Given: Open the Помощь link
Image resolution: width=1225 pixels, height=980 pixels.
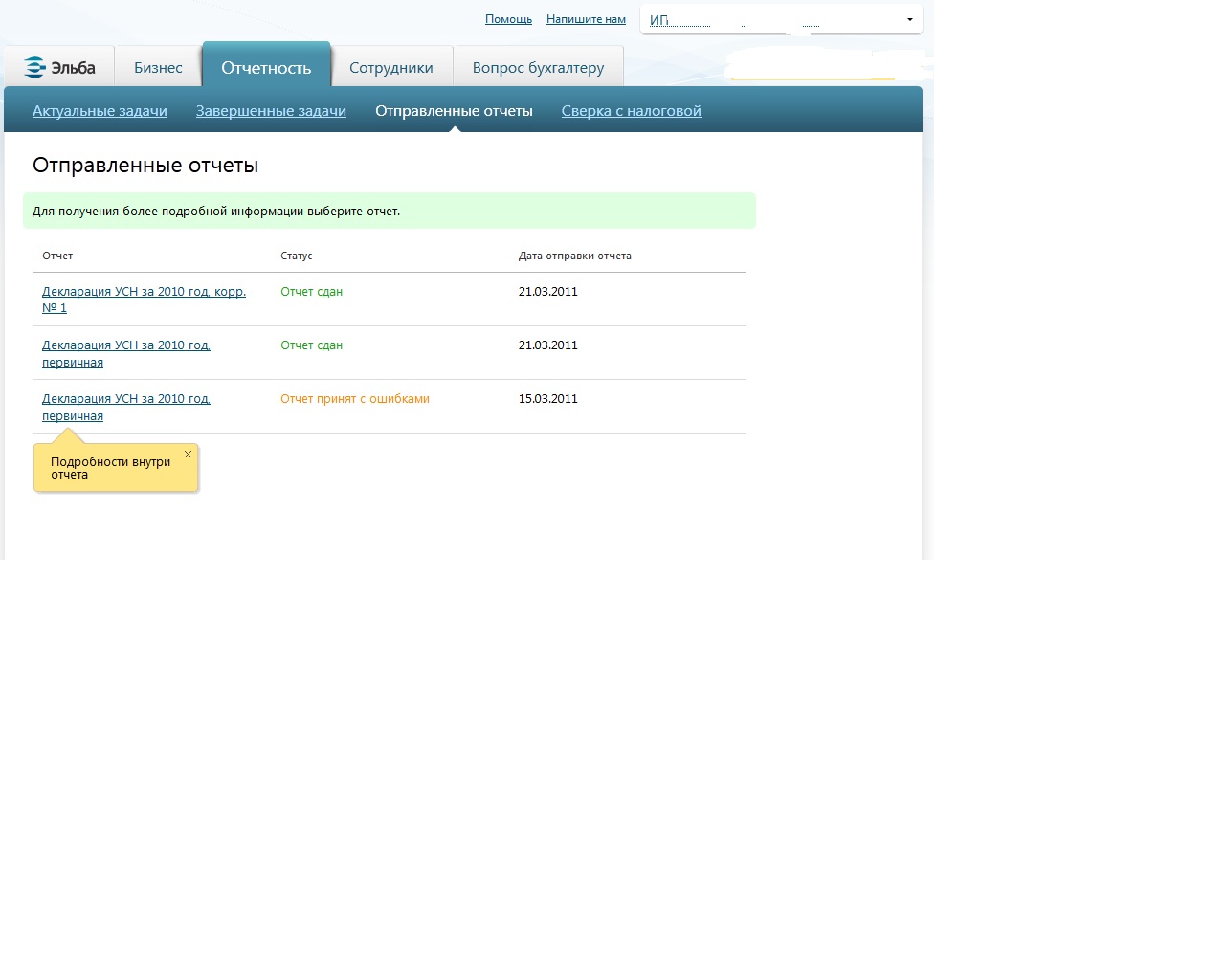Looking at the screenshot, I should coord(508,19).
